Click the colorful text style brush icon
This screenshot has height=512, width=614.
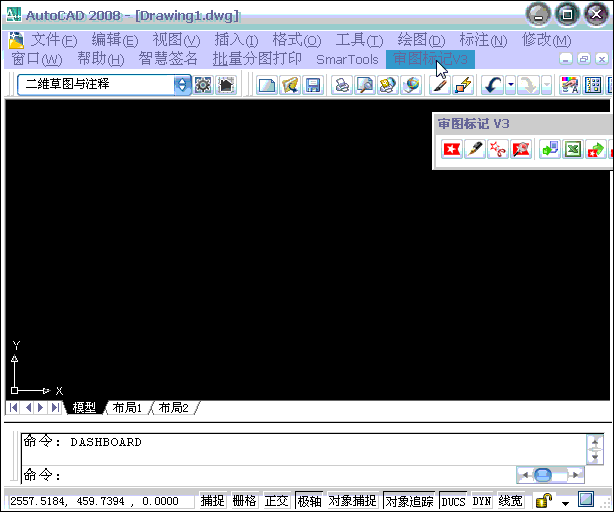[x=570, y=85]
